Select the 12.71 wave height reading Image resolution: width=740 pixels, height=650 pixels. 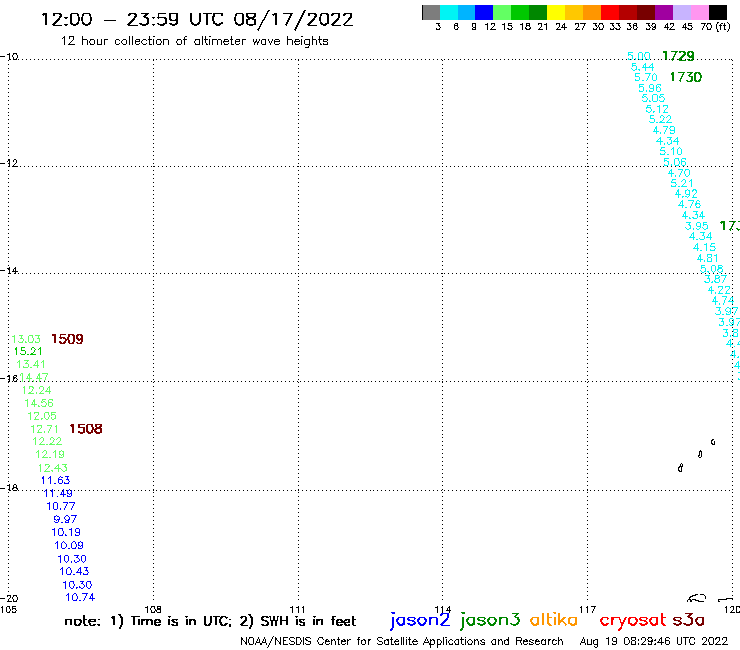[44, 429]
